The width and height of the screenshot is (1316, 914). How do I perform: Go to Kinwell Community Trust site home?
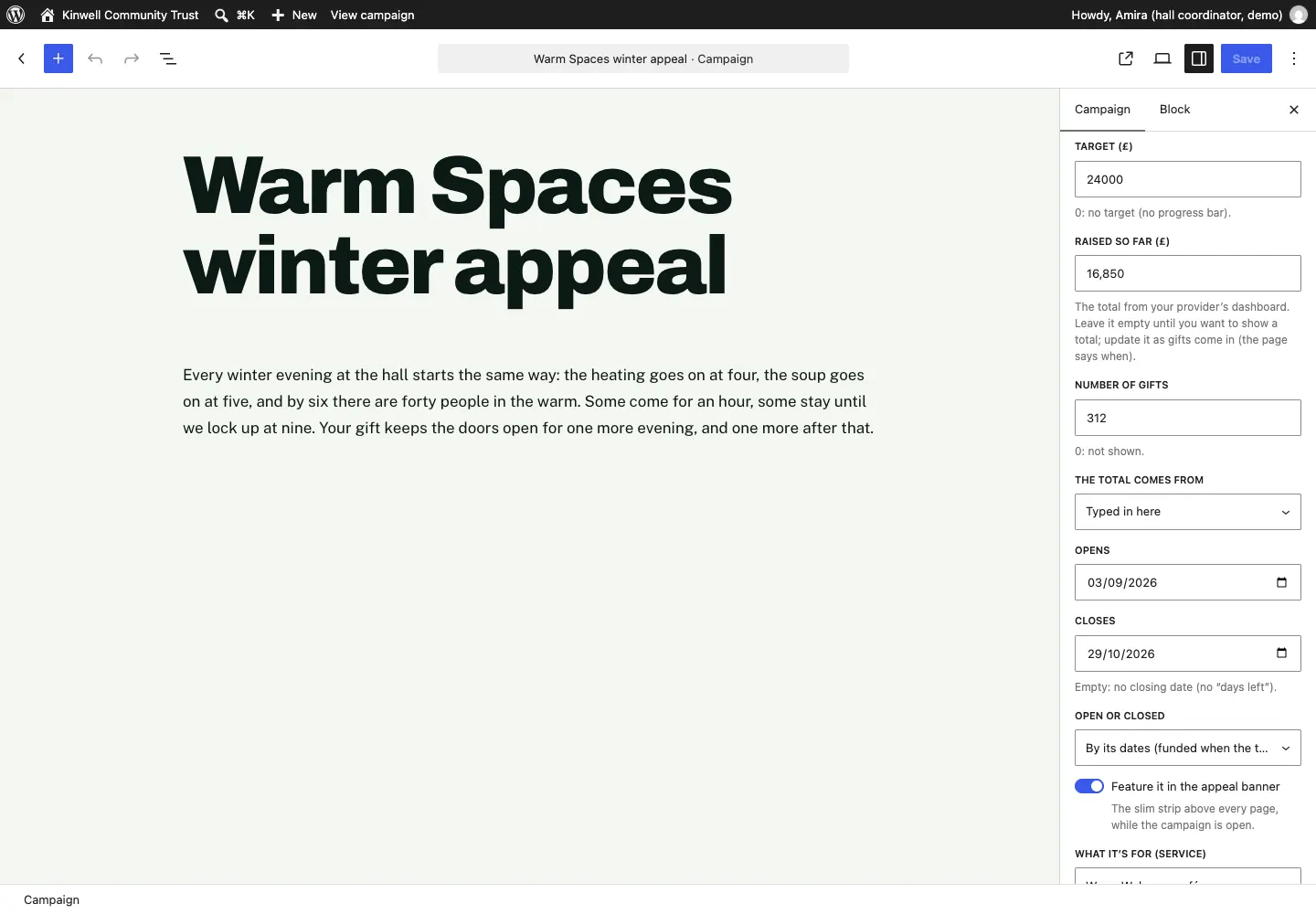[120, 15]
